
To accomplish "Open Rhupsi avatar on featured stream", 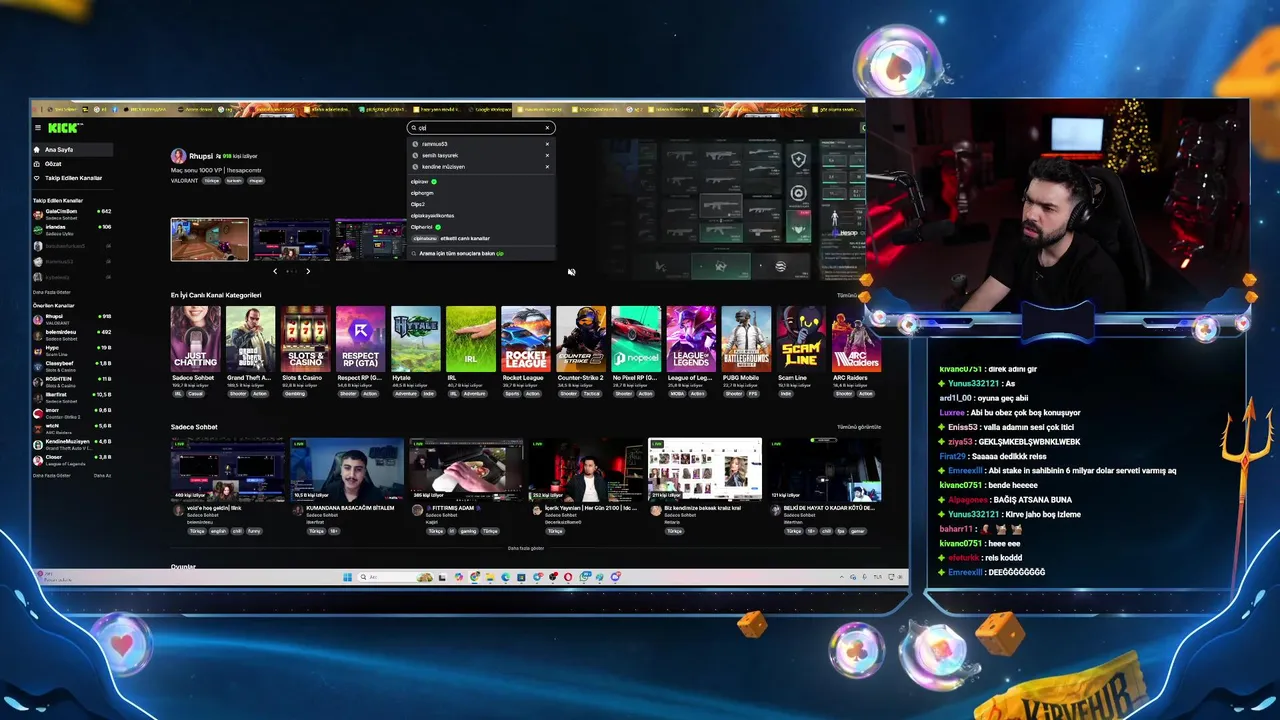I will pos(178,156).
